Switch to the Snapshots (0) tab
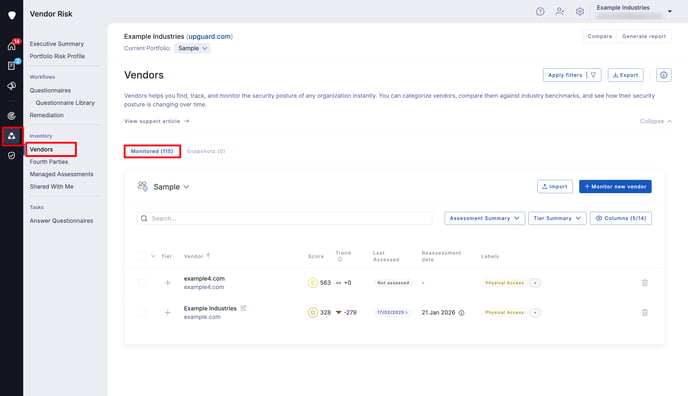This screenshot has height=396, width=688. coord(206,151)
